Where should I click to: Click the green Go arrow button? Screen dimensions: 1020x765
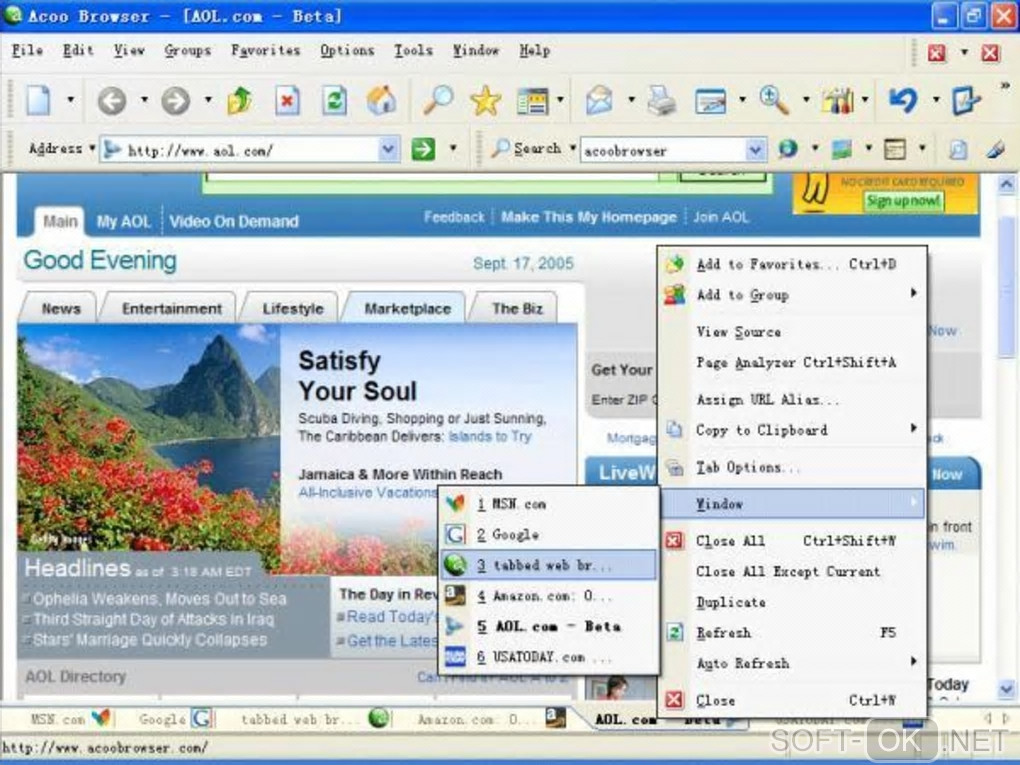coord(423,150)
